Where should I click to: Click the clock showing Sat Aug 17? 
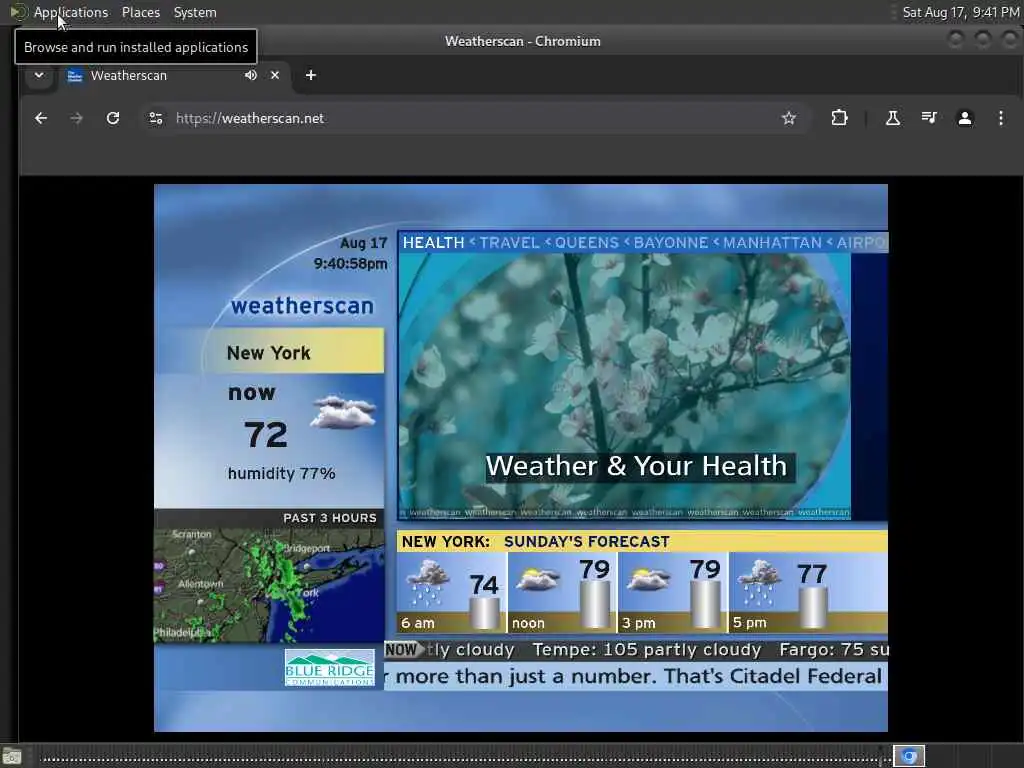click(x=960, y=12)
